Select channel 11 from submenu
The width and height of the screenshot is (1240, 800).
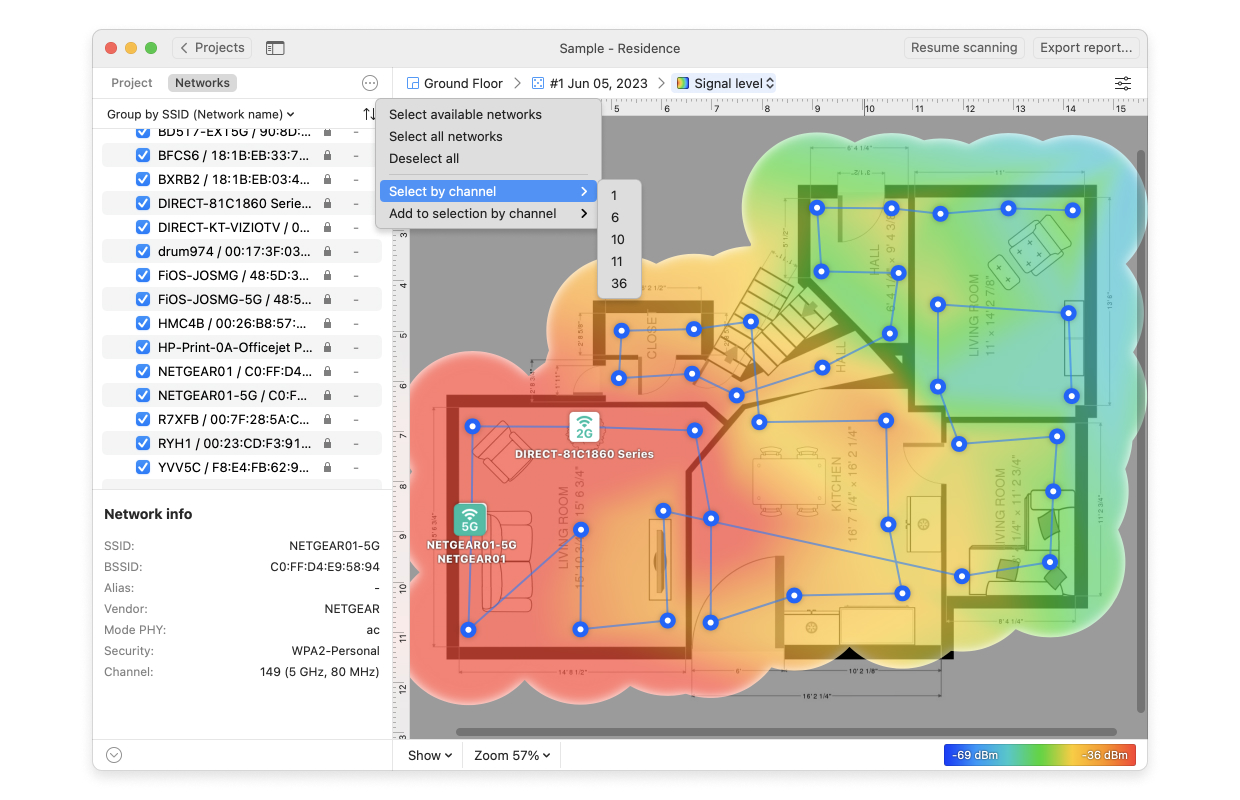[x=617, y=262]
